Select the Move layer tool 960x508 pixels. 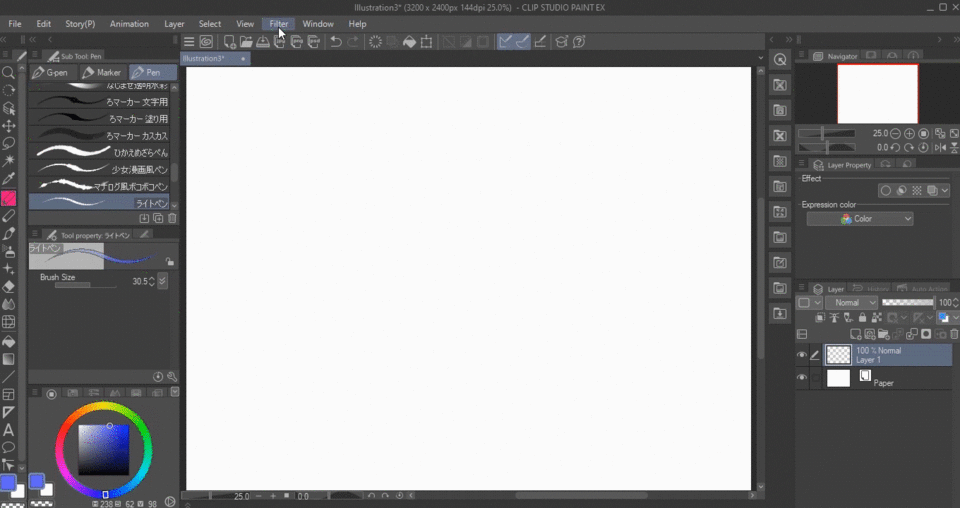[9, 126]
